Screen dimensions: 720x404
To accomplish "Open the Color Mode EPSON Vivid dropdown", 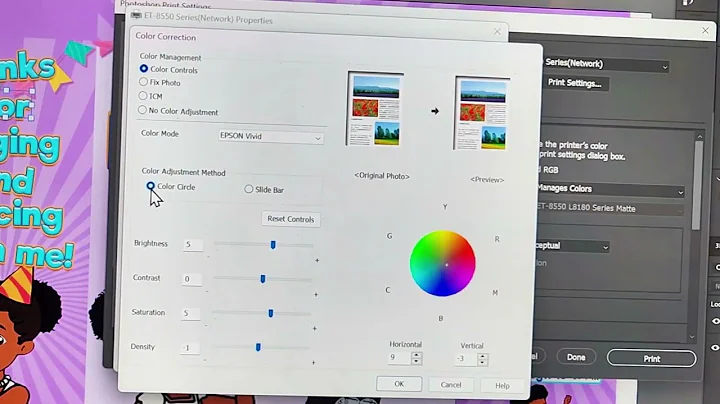I will point(270,136).
